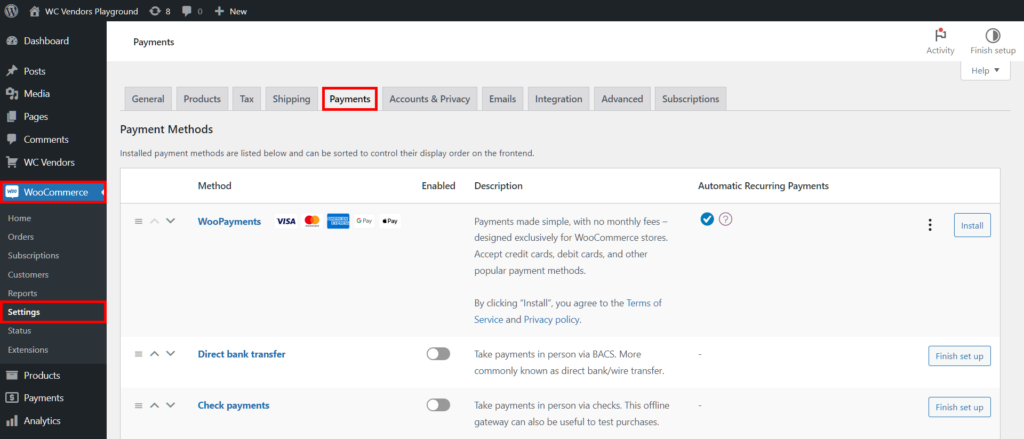This screenshot has height=439, width=1024.
Task: Open the updates icon showing 8
Action: pyautogui.click(x=155, y=11)
